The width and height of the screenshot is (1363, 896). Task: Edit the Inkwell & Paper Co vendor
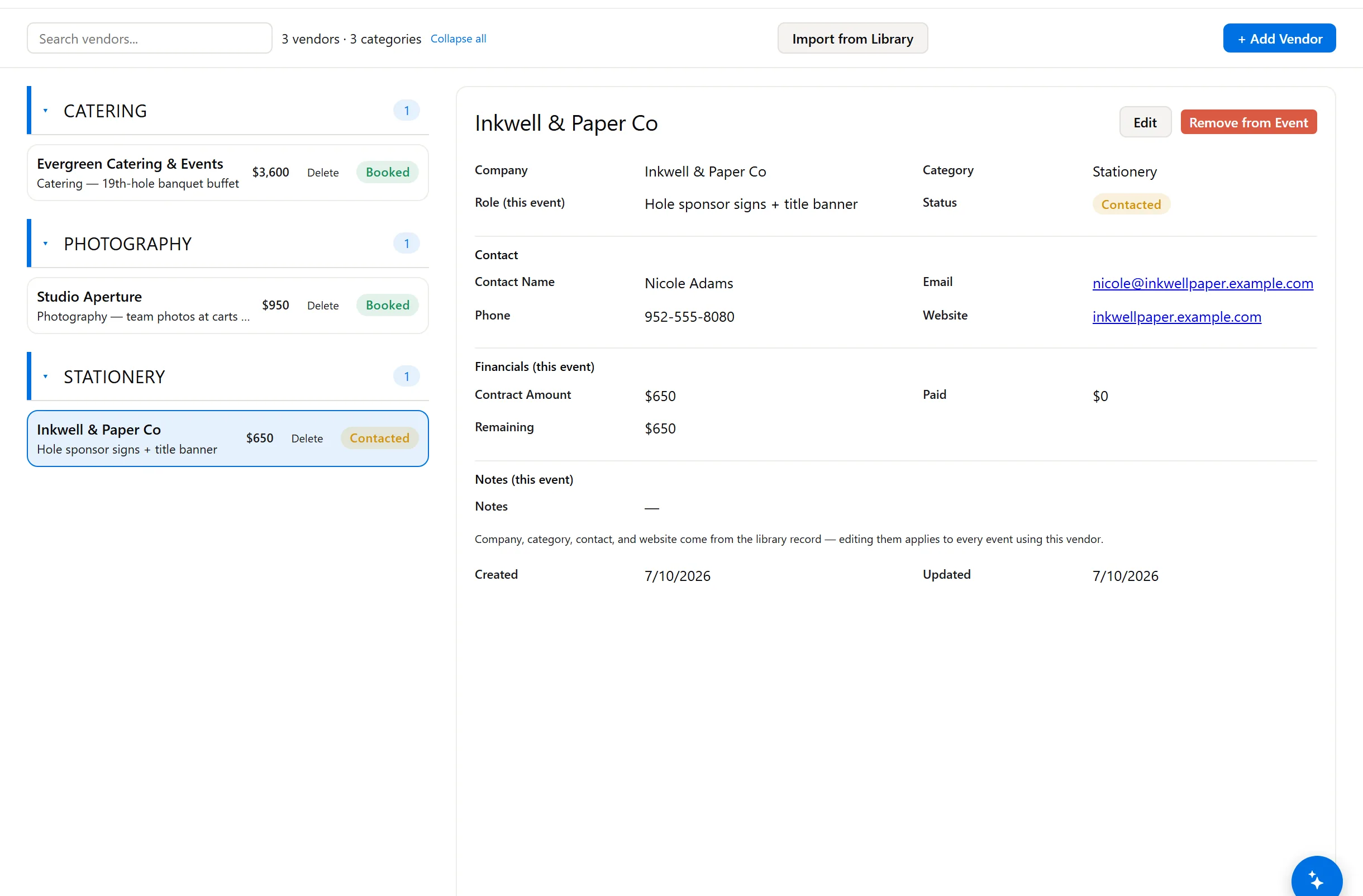[1145, 122]
